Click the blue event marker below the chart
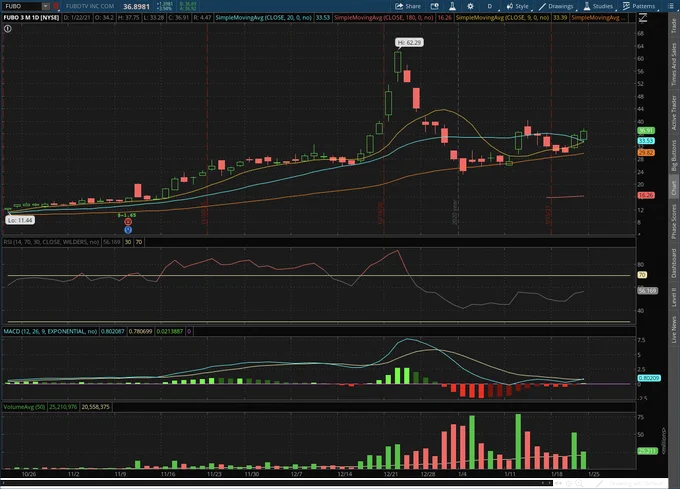 pos(128,230)
